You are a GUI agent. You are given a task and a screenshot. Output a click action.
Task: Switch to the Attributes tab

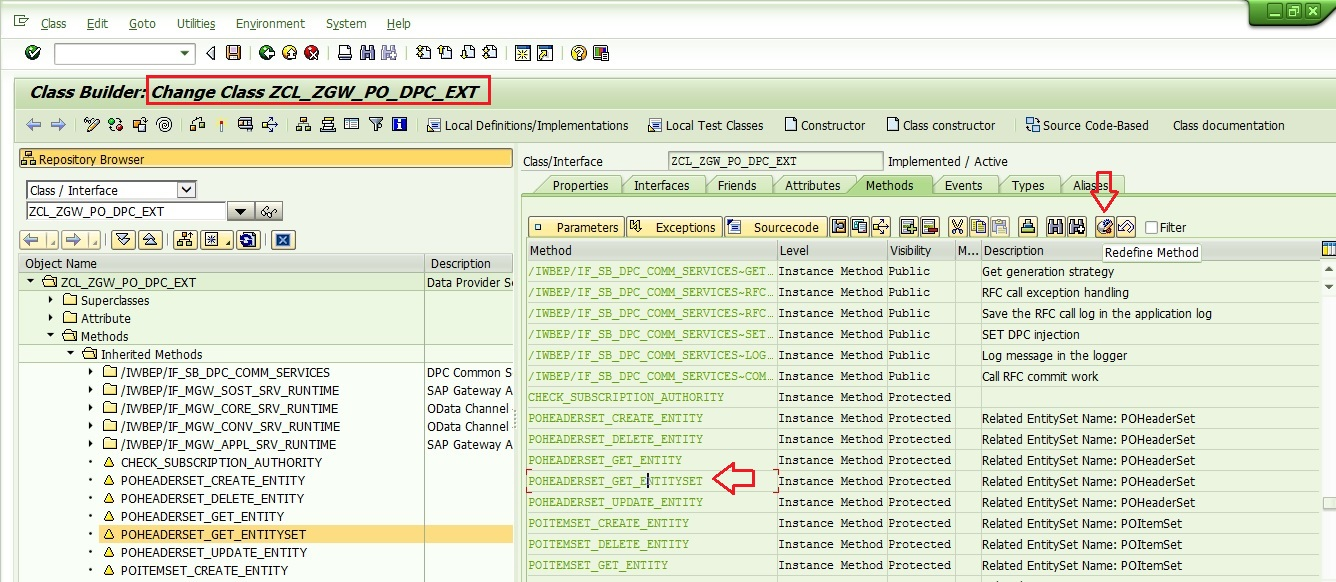click(x=813, y=185)
